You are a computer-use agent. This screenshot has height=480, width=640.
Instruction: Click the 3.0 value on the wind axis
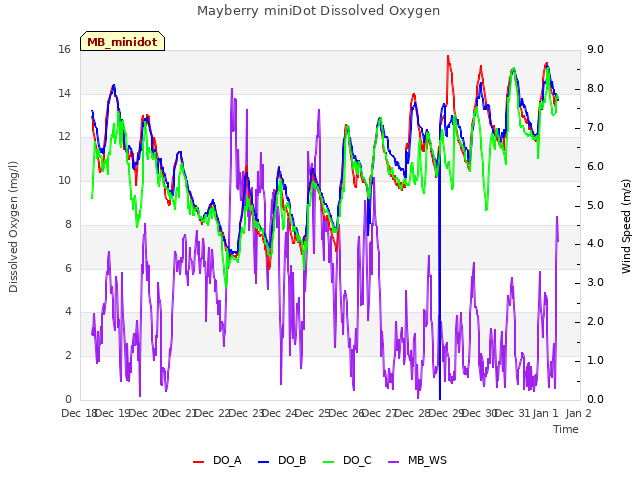point(595,283)
